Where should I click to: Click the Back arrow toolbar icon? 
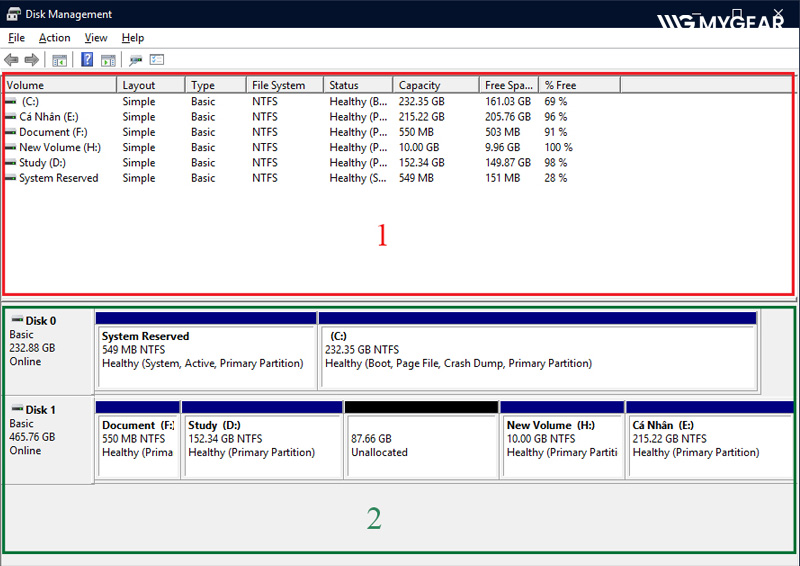tap(12, 60)
